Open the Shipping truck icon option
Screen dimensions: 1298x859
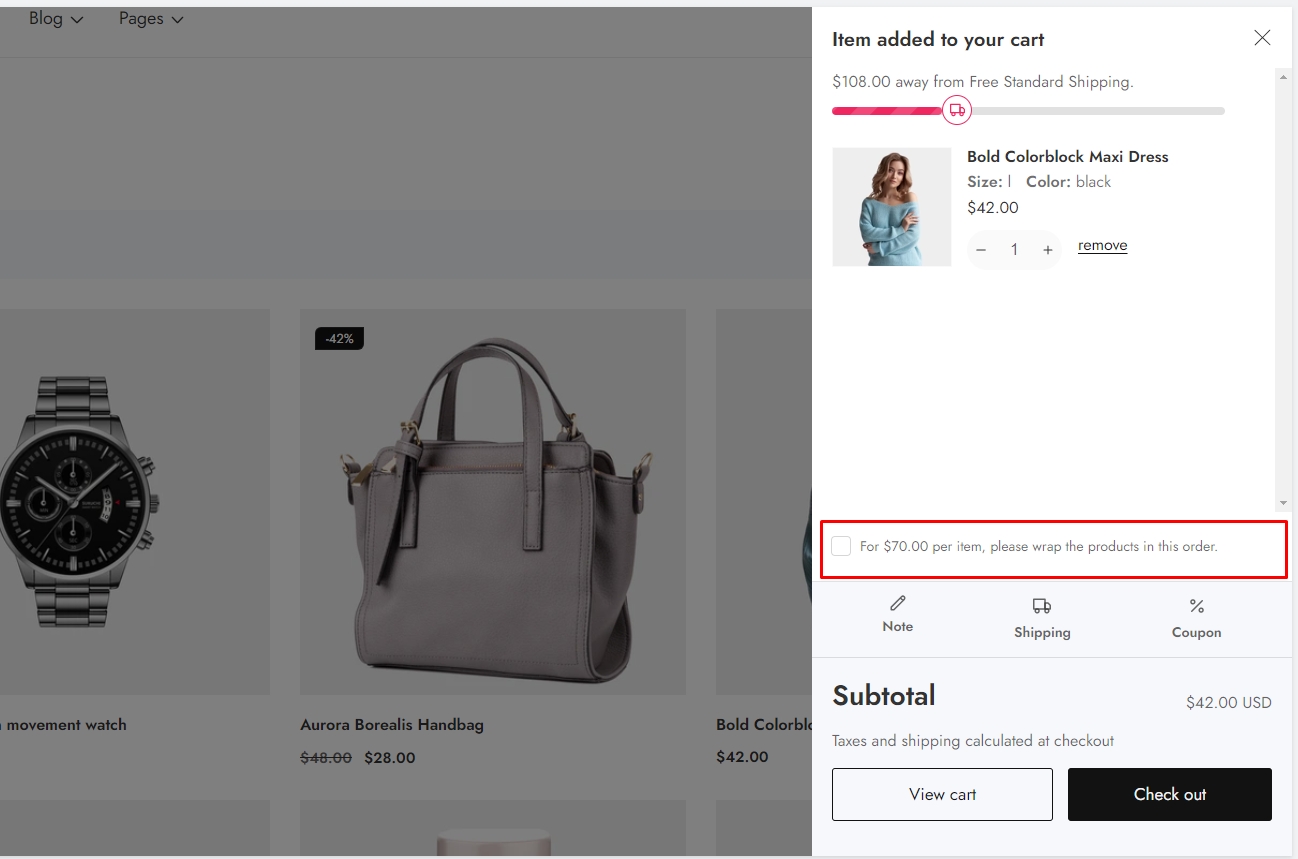click(1041, 606)
